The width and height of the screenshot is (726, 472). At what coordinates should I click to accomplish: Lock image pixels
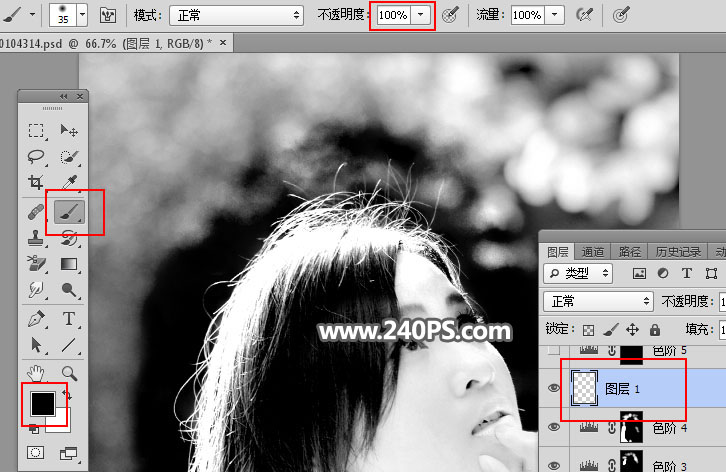[x=611, y=330]
